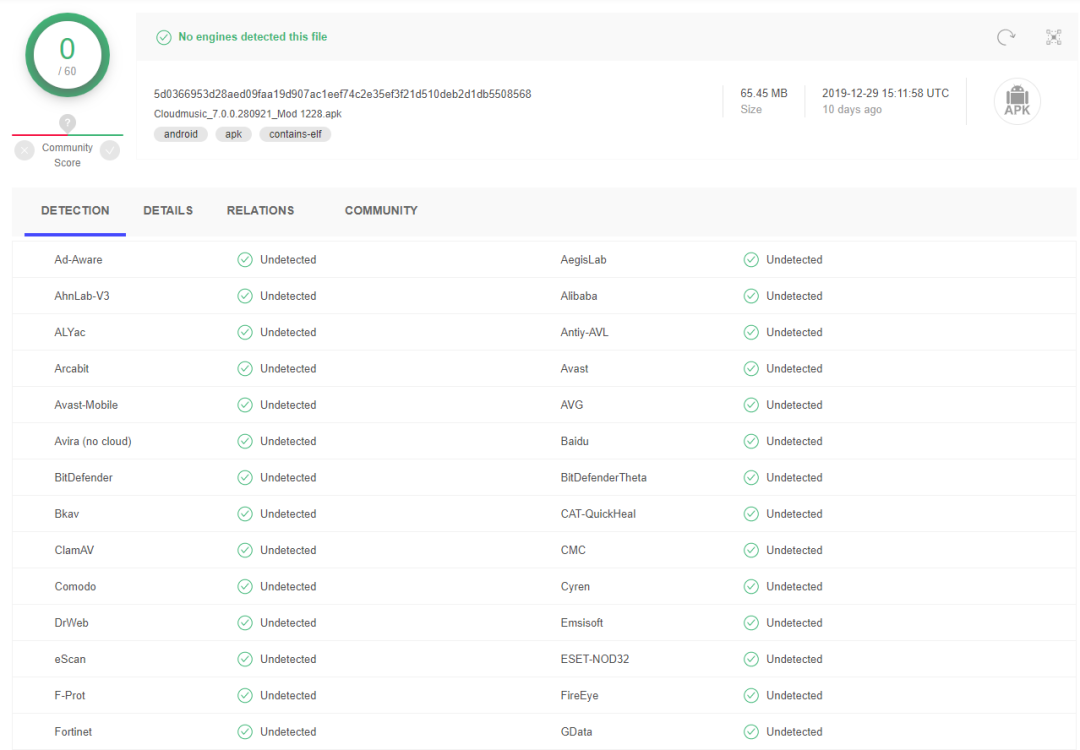Click the CMC undetected check icon

tap(751, 550)
